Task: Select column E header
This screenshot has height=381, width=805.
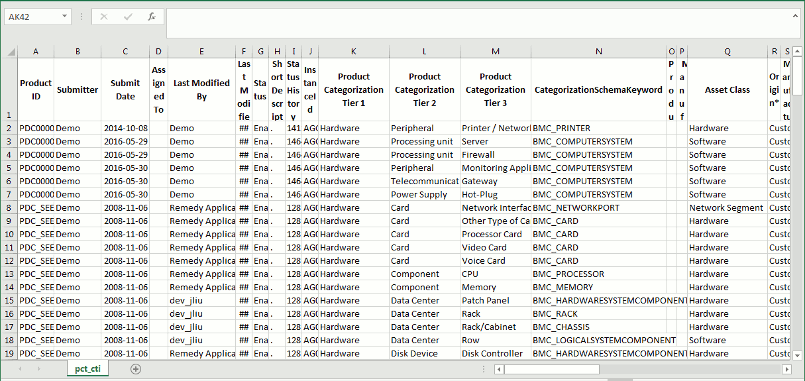Action: [202, 51]
